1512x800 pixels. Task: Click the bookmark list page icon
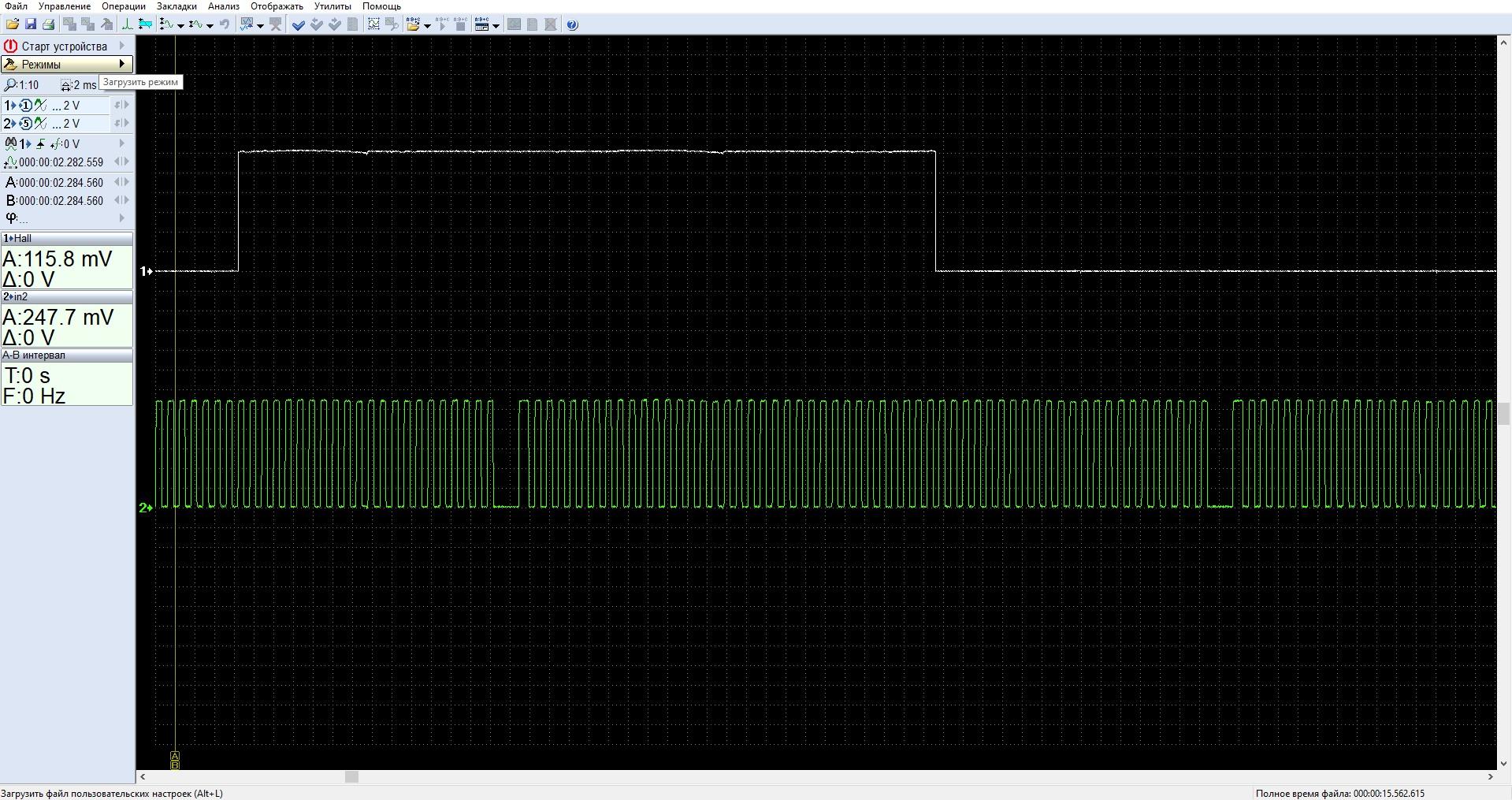(x=352, y=24)
